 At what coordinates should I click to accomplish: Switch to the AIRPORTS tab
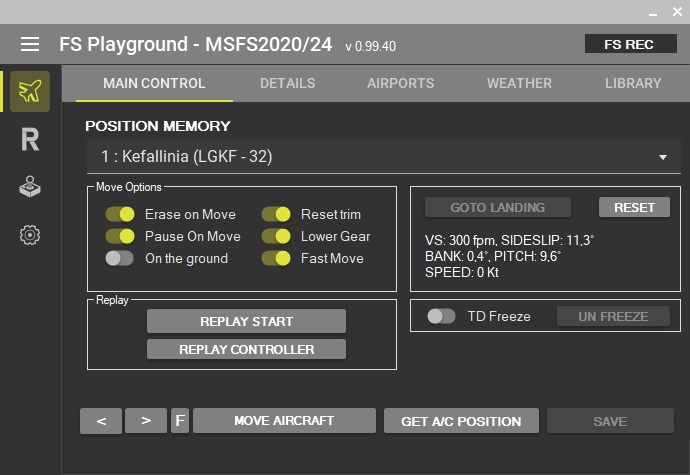[x=400, y=83]
